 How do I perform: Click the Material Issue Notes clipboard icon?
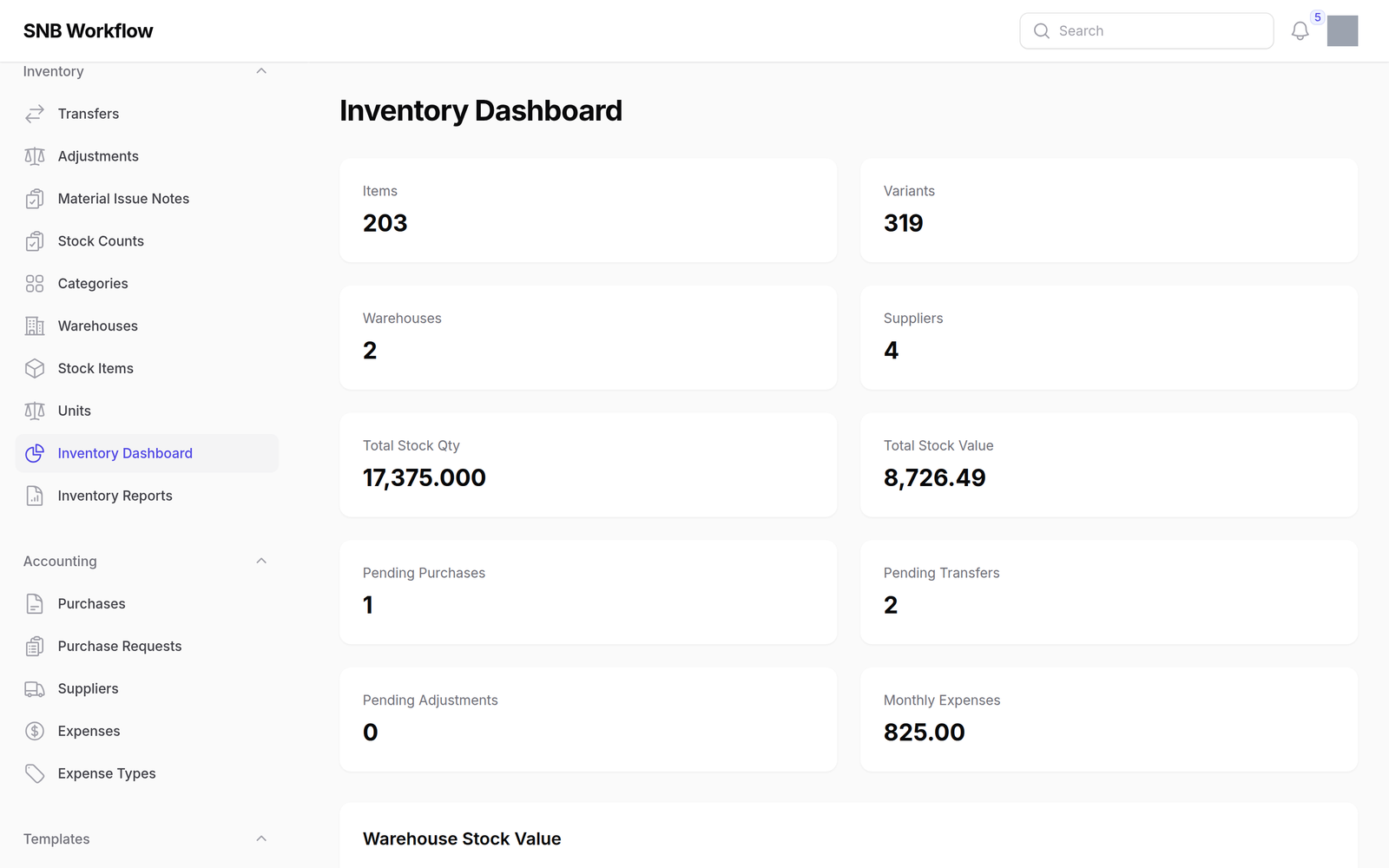tap(35, 199)
